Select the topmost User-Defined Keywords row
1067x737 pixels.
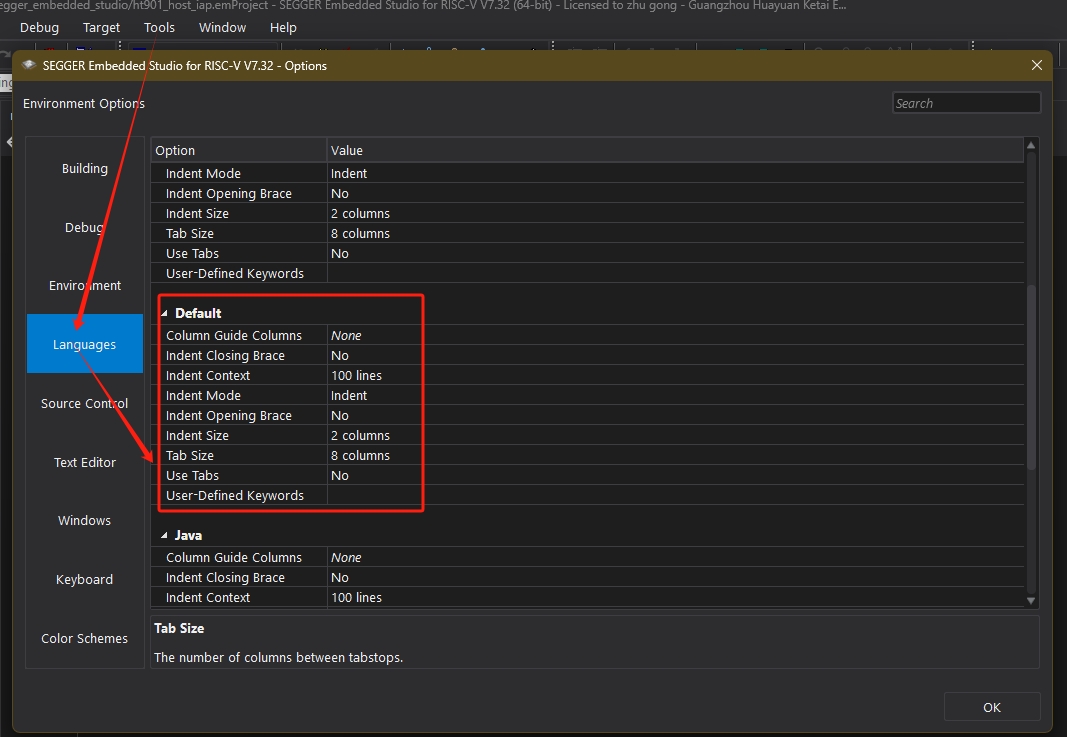coord(588,273)
